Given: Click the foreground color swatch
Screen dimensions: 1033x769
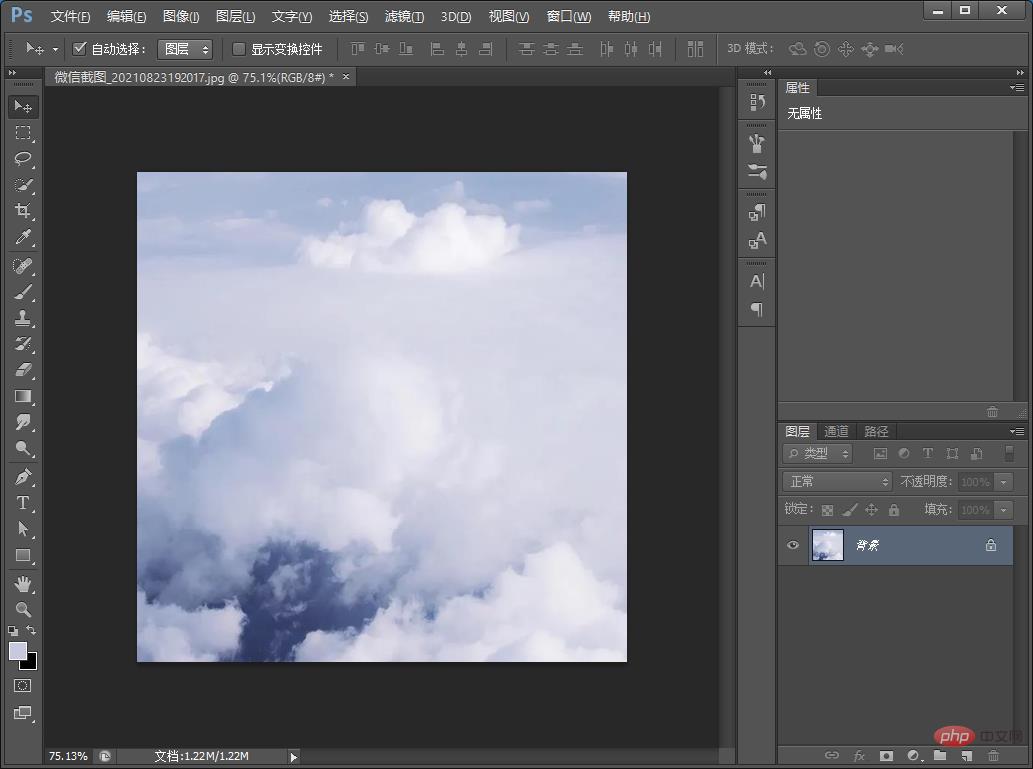Looking at the screenshot, I should tap(18, 651).
